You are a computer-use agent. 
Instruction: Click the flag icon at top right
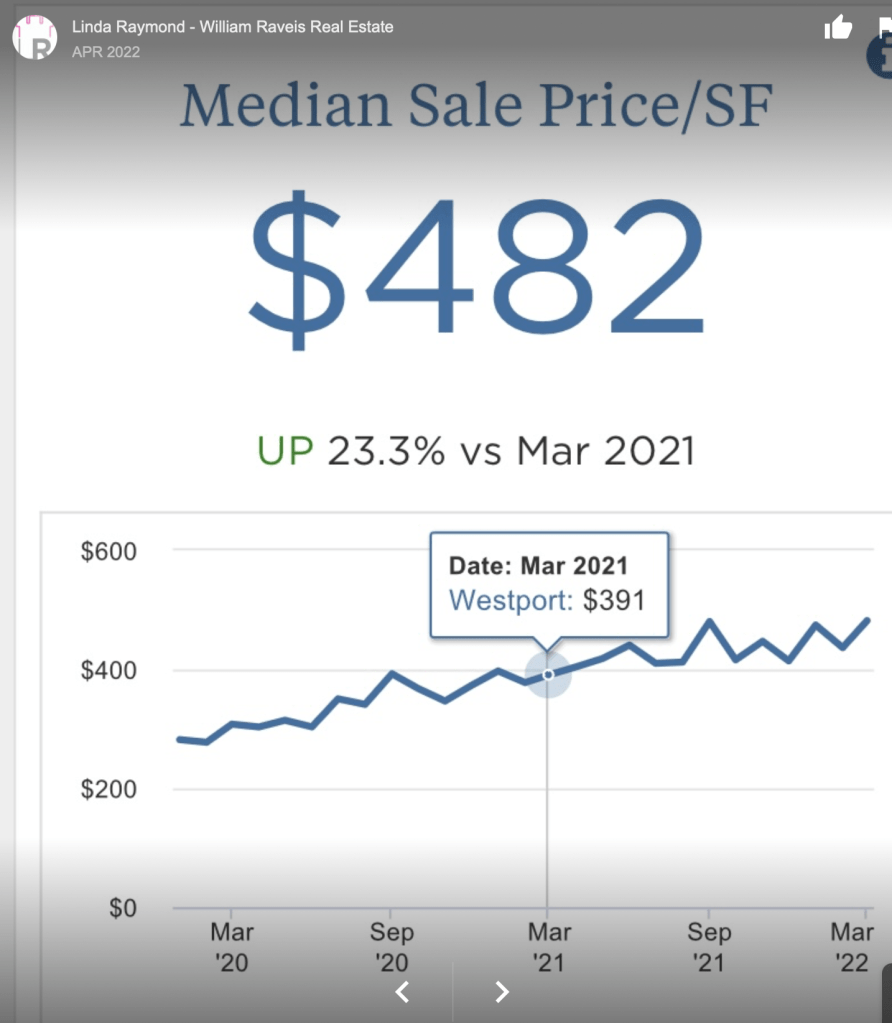coord(884,28)
